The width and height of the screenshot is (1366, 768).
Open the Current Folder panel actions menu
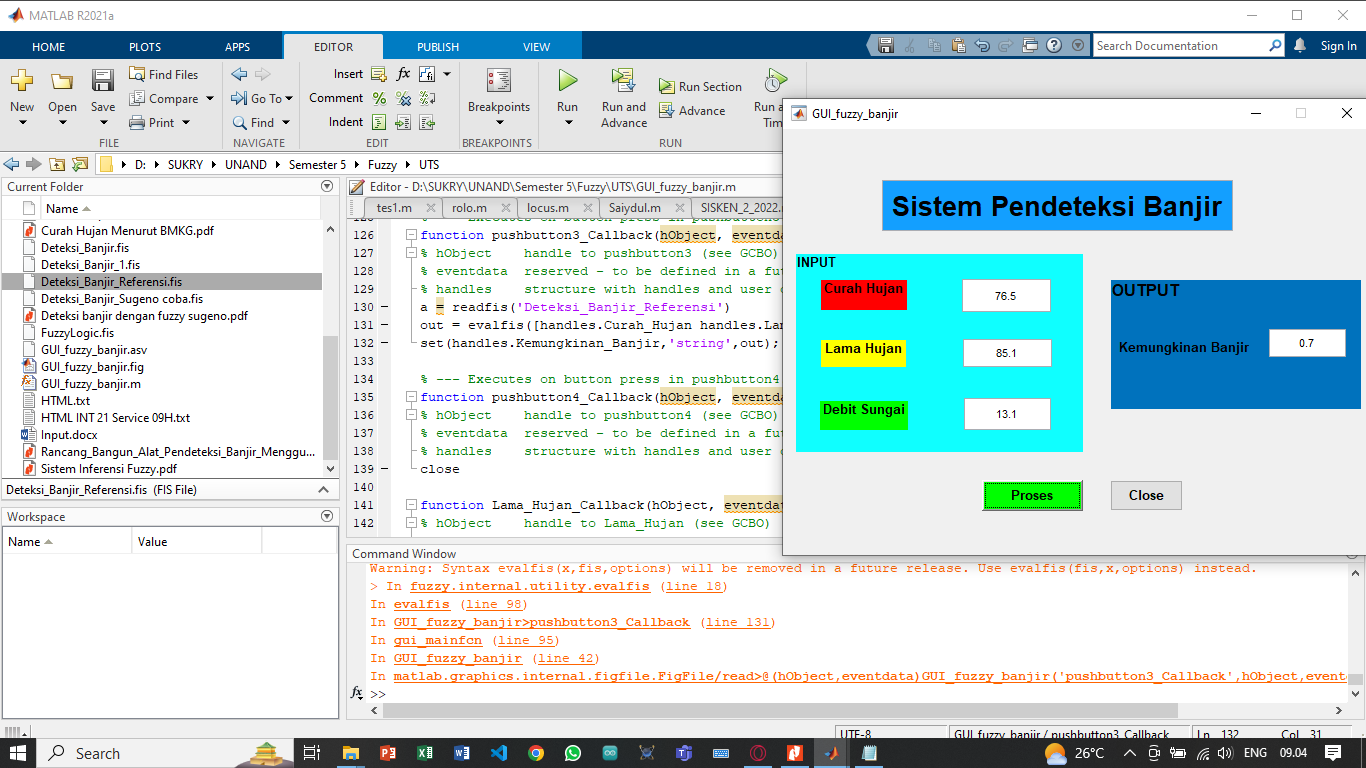pyautogui.click(x=327, y=186)
